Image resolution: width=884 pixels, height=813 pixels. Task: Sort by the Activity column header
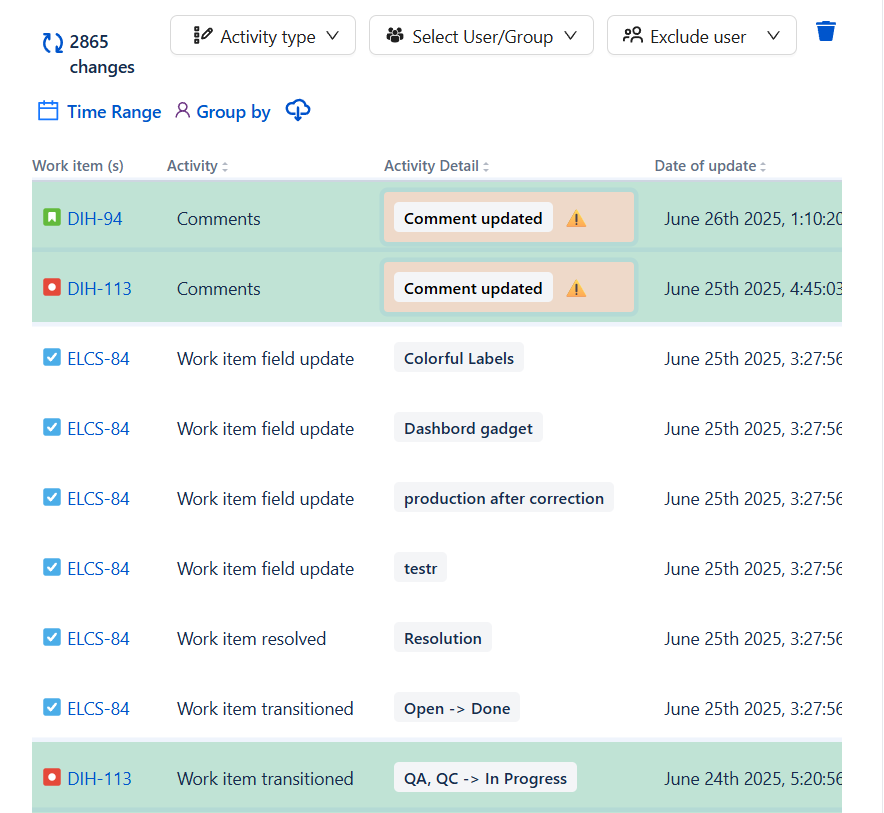tap(197, 166)
